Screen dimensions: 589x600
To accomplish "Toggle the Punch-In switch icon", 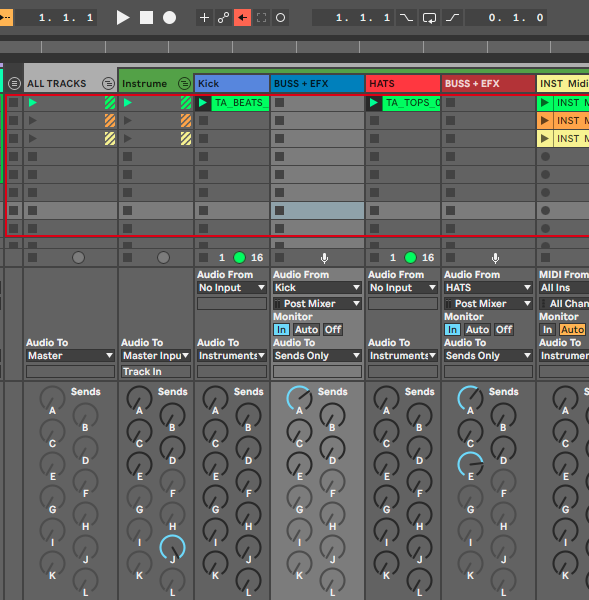I will [x=406, y=18].
